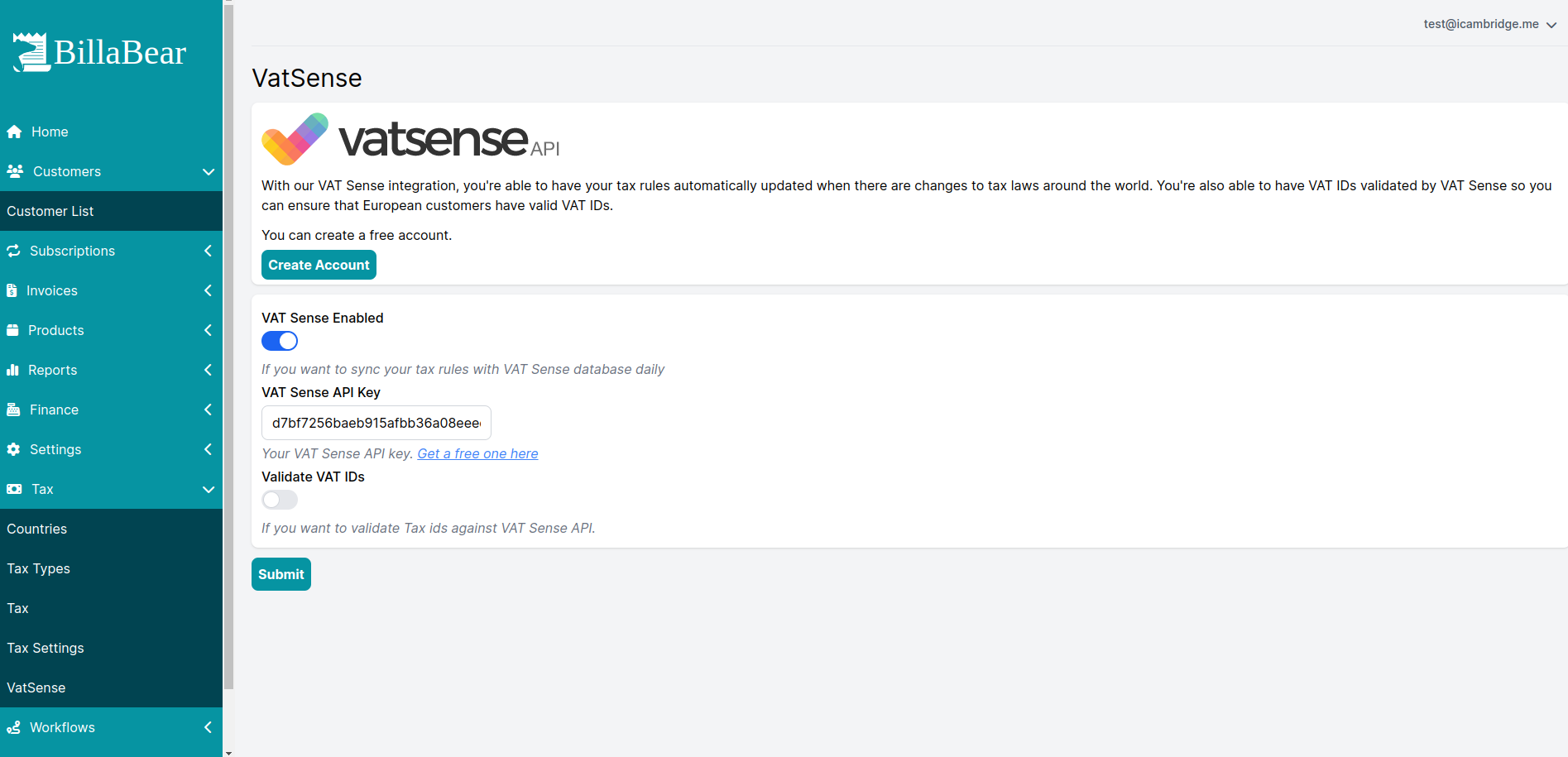Click the Products box icon
This screenshot has height=757, width=1568.
click(x=12, y=330)
